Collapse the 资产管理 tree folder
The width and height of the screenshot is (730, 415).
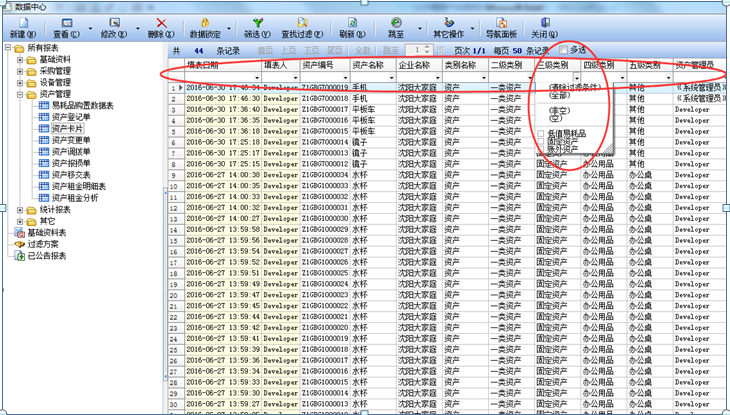point(20,94)
